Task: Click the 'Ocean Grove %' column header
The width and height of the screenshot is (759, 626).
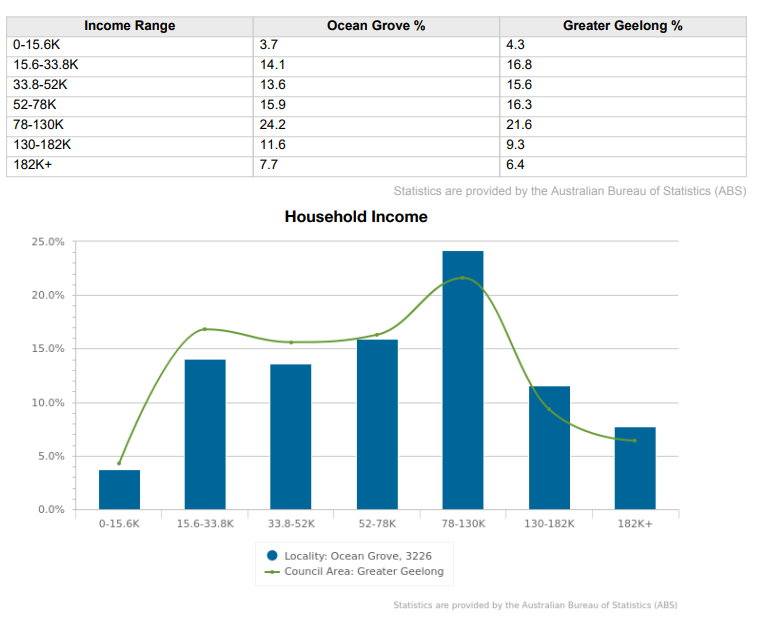Action: [376, 25]
